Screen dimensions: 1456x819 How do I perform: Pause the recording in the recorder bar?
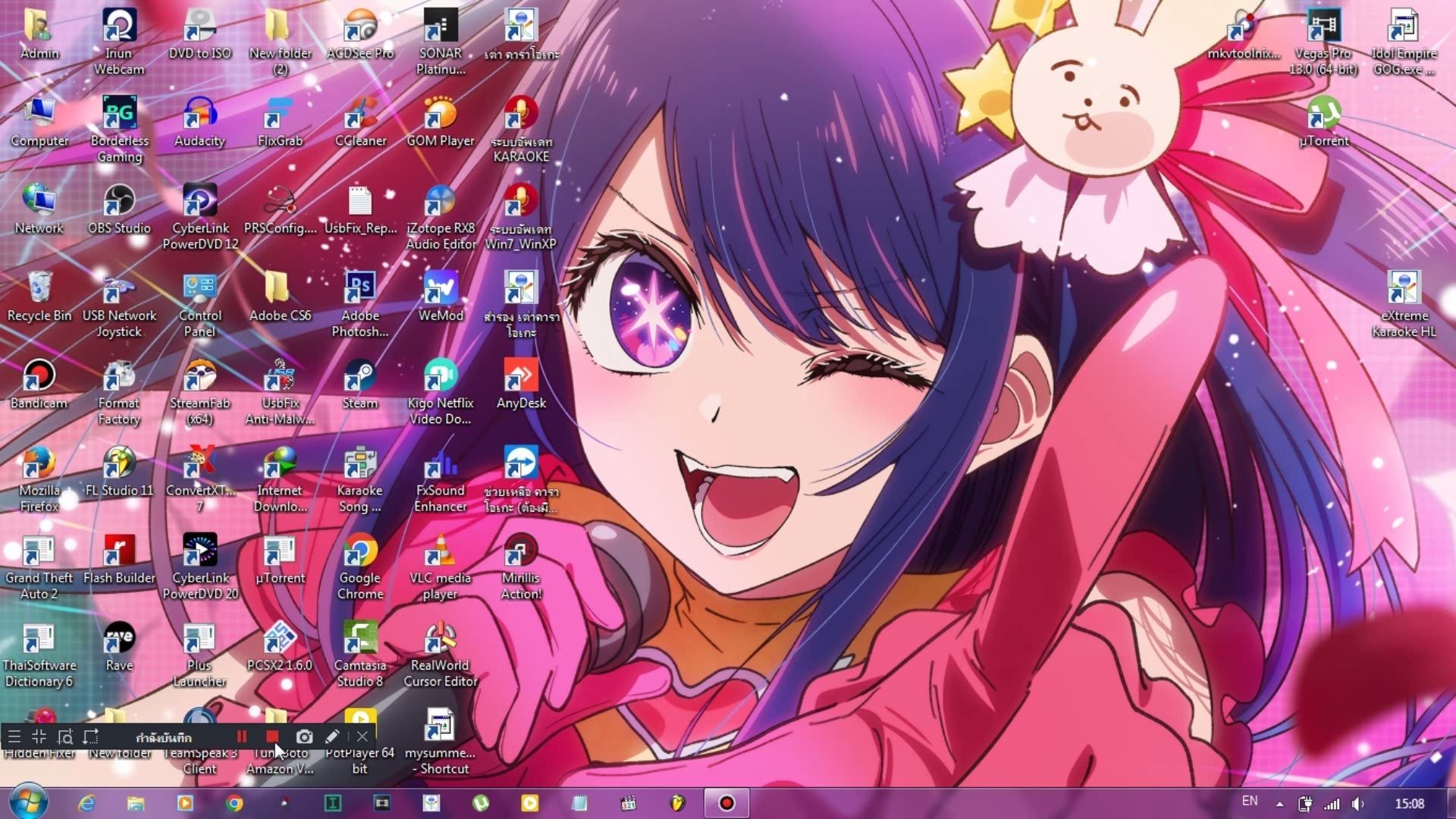click(241, 736)
